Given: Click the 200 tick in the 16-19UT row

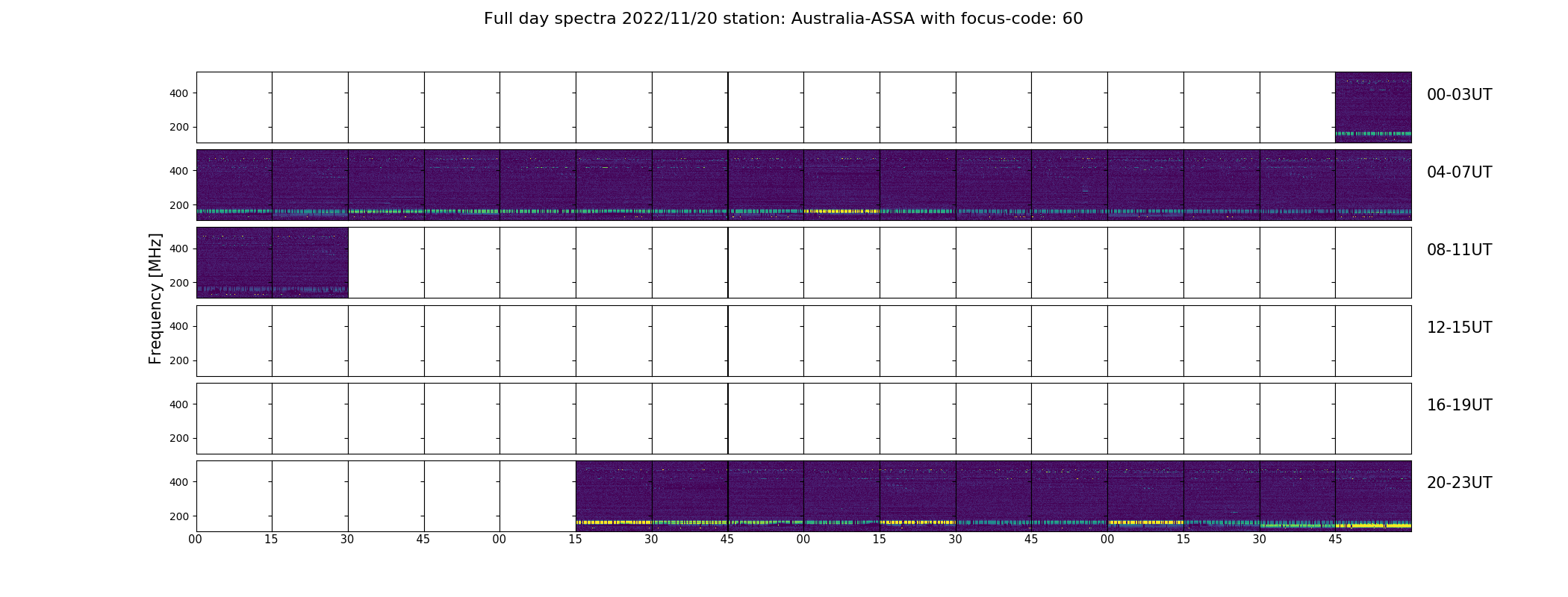Looking at the screenshot, I should [179, 438].
